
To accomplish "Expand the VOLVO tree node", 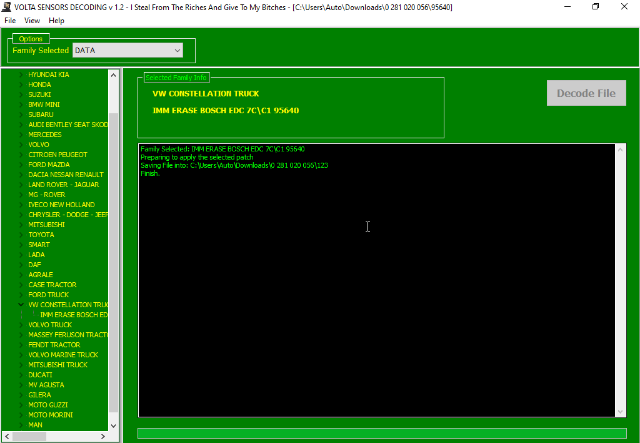I will 21,145.
